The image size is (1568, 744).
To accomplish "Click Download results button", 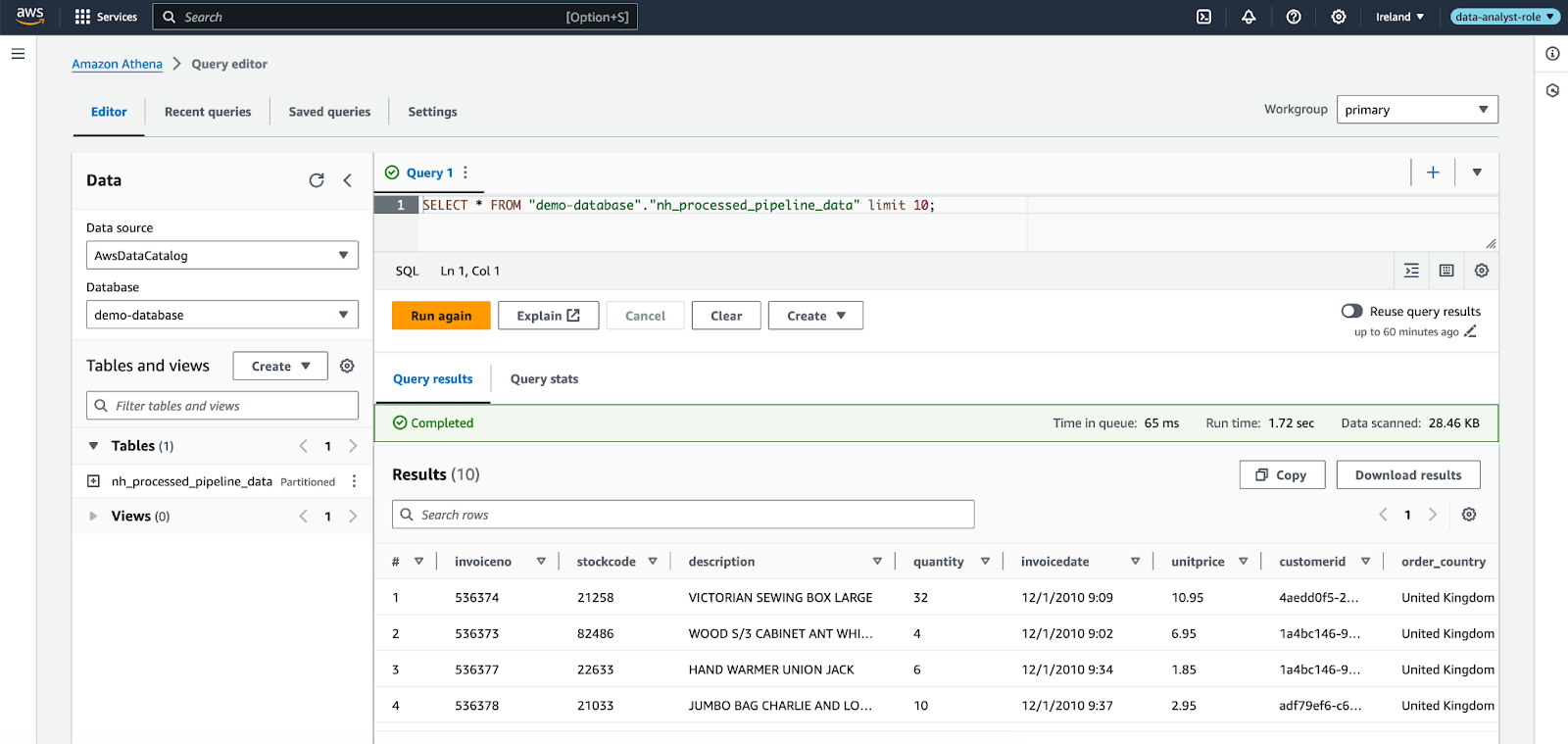I will [1408, 475].
